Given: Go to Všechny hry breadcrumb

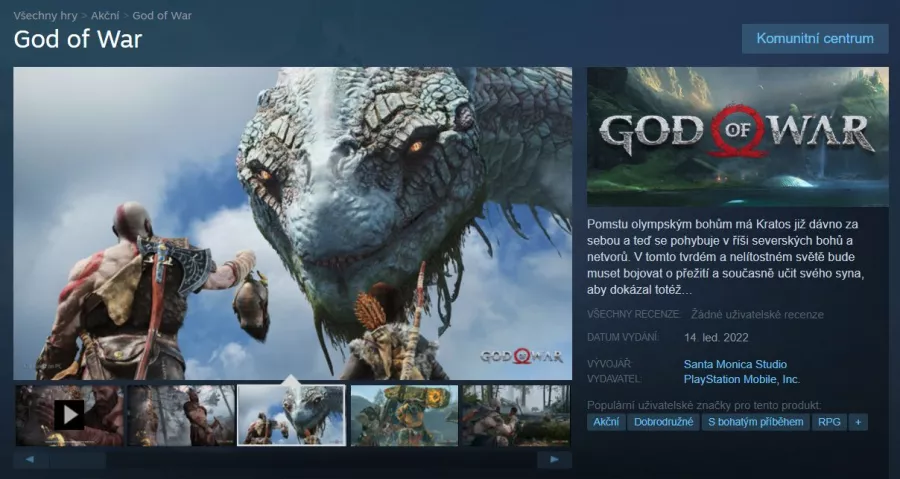Looking at the screenshot, I should point(45,15).
